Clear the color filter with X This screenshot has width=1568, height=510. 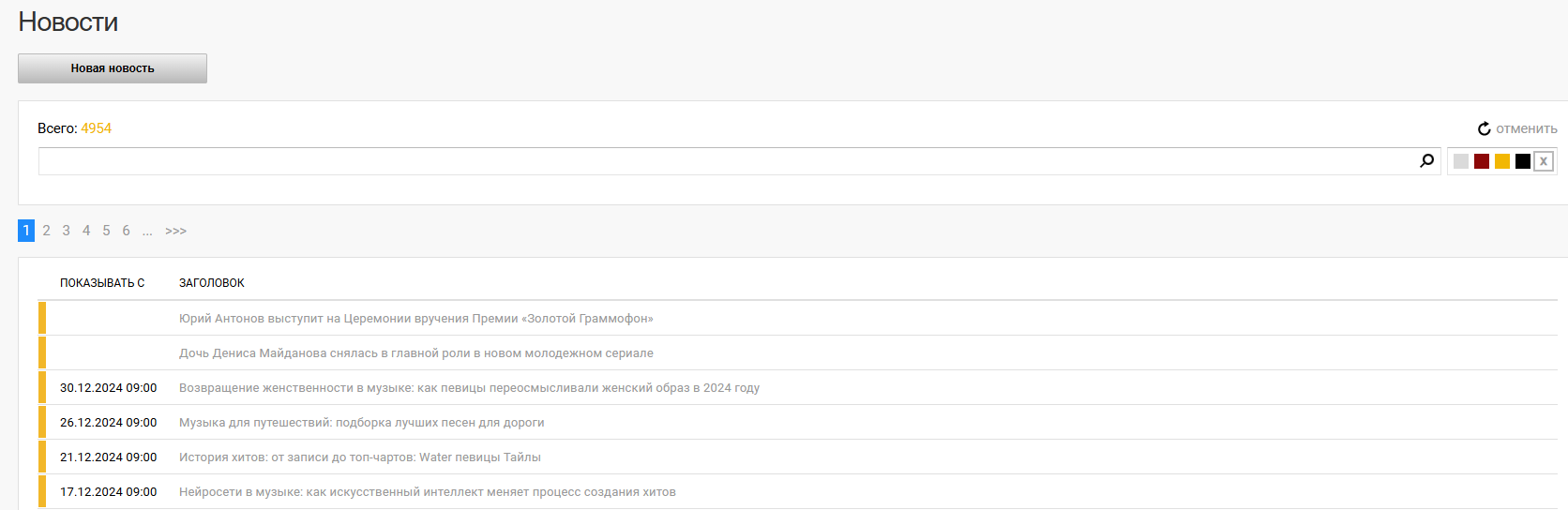pos(1543,161)
